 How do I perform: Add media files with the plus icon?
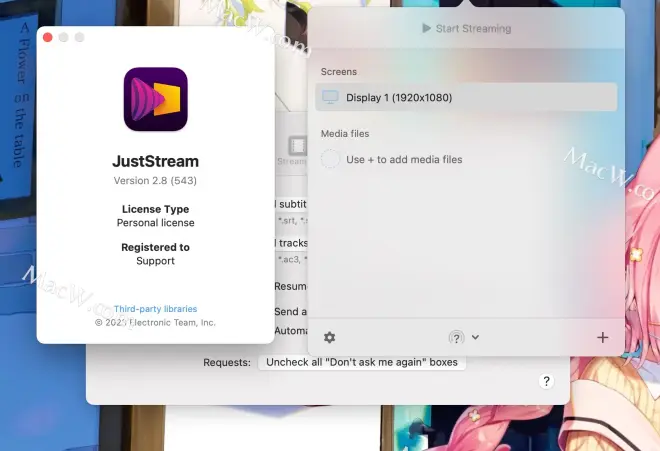[x=602, y=338]
